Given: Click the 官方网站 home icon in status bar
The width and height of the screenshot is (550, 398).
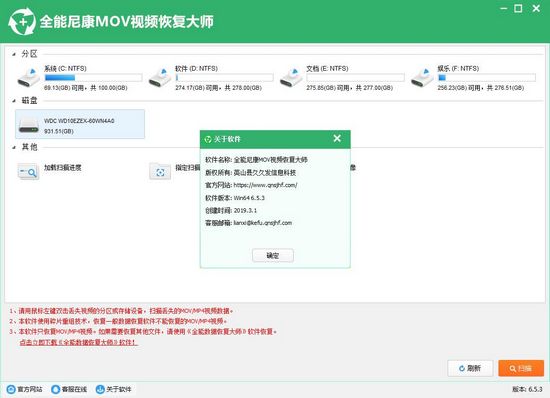Looking at the screenshot, I should (11, 389).
